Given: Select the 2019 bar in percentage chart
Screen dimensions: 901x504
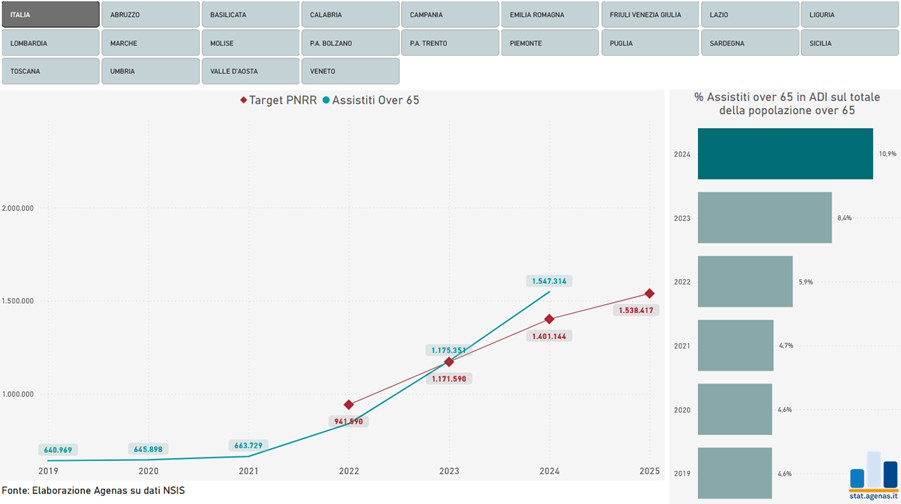Looking at the screenshot, I should [734, 473].
